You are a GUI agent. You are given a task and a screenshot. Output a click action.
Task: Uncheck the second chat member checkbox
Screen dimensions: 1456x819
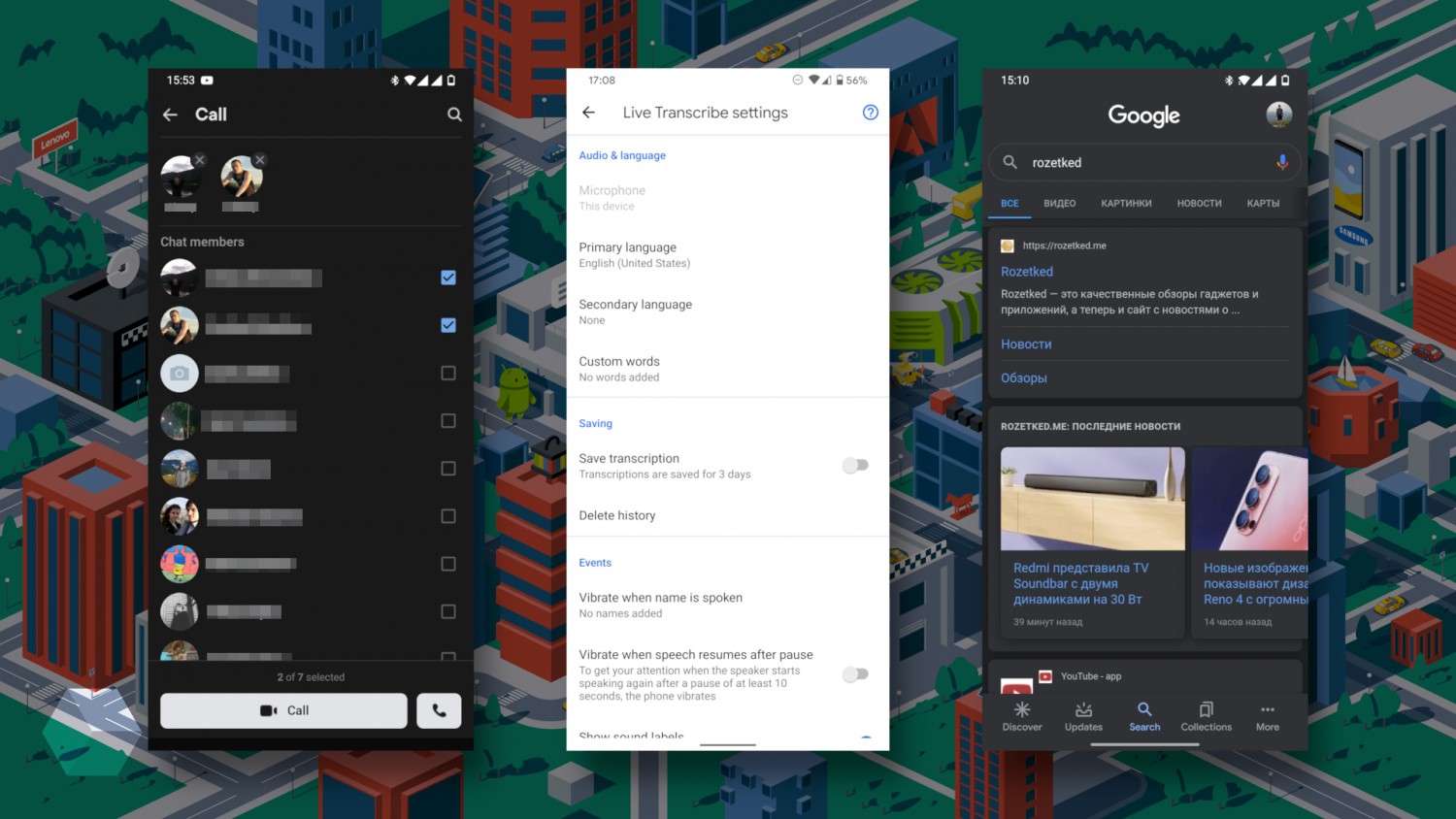(448, 325)
